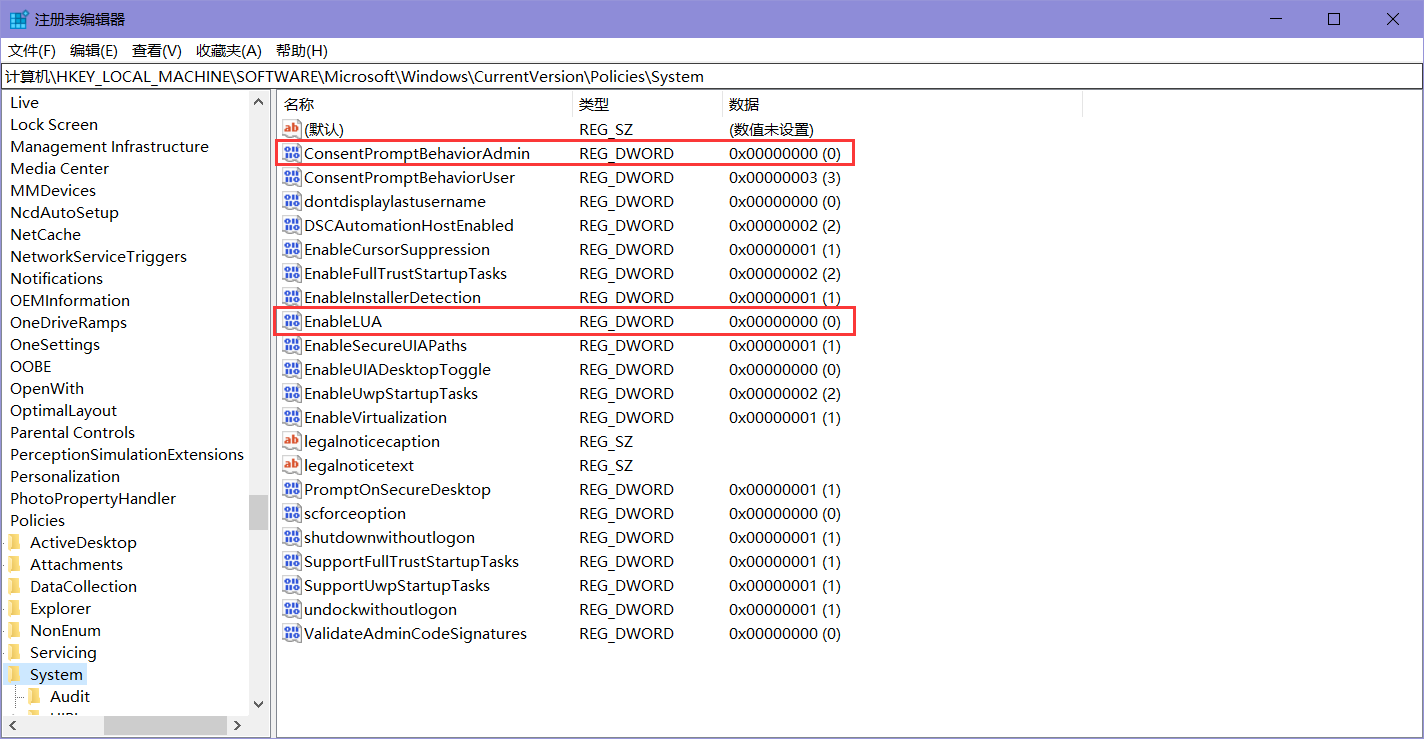The width and height of the screenshot is (1424, 739).
Task: Select the Notifications key in tree
Action: [x=56, y=279]
